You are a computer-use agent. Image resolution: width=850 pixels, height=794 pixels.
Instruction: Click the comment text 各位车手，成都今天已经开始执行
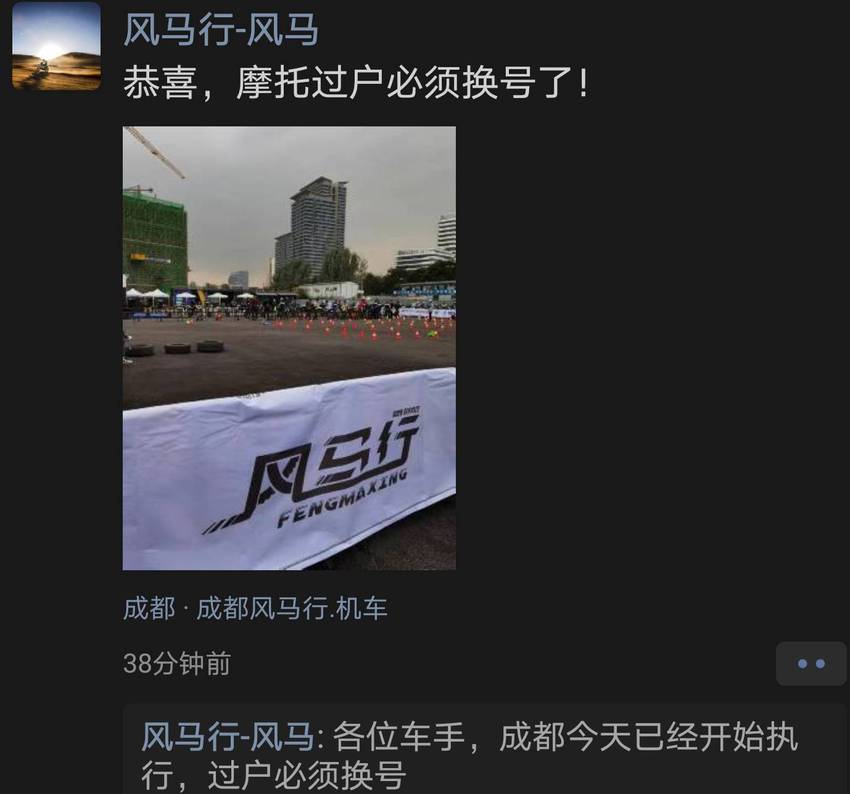[x=566, y=737]
